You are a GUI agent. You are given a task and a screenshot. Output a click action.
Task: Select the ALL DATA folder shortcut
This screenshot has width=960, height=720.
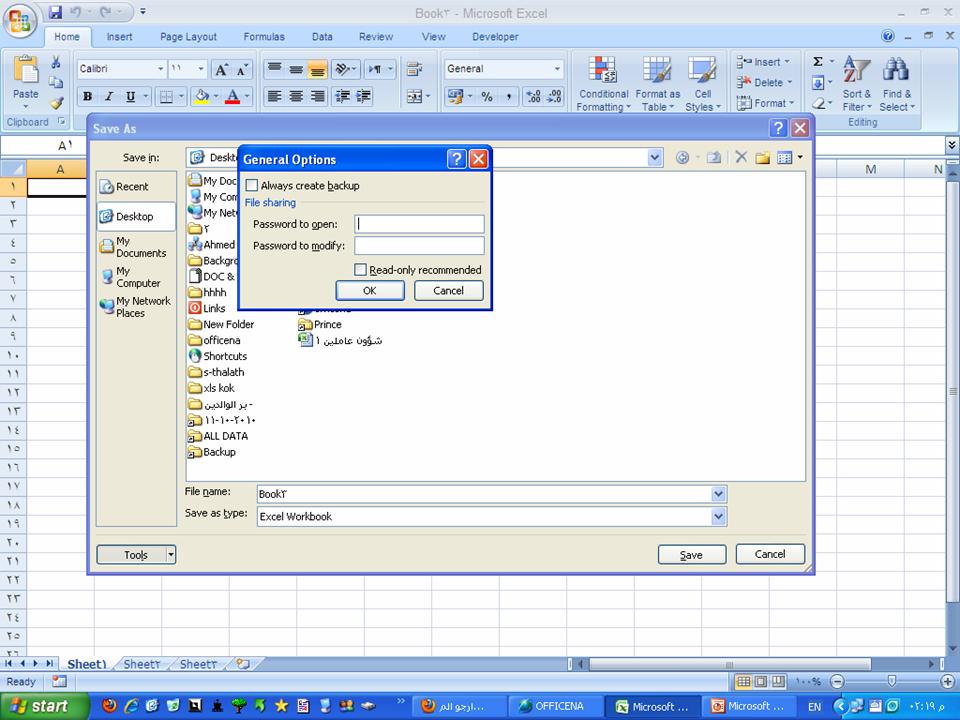coord(218,436)
